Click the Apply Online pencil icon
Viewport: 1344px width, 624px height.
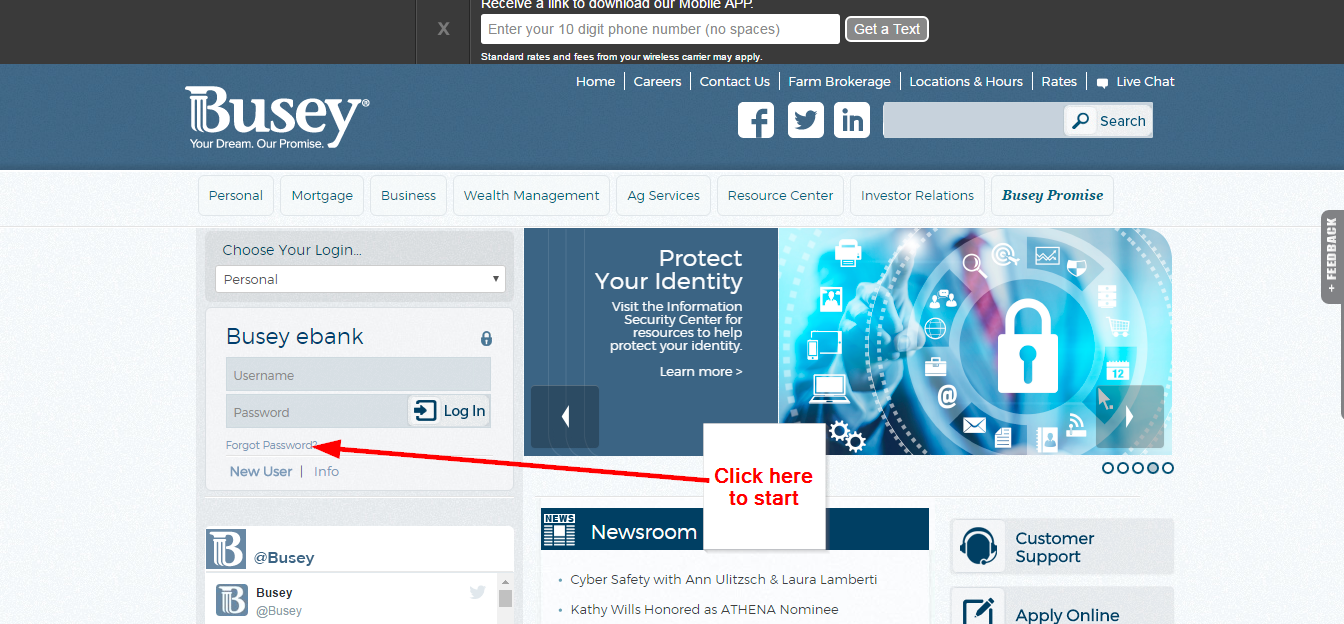tap(978, 612)
